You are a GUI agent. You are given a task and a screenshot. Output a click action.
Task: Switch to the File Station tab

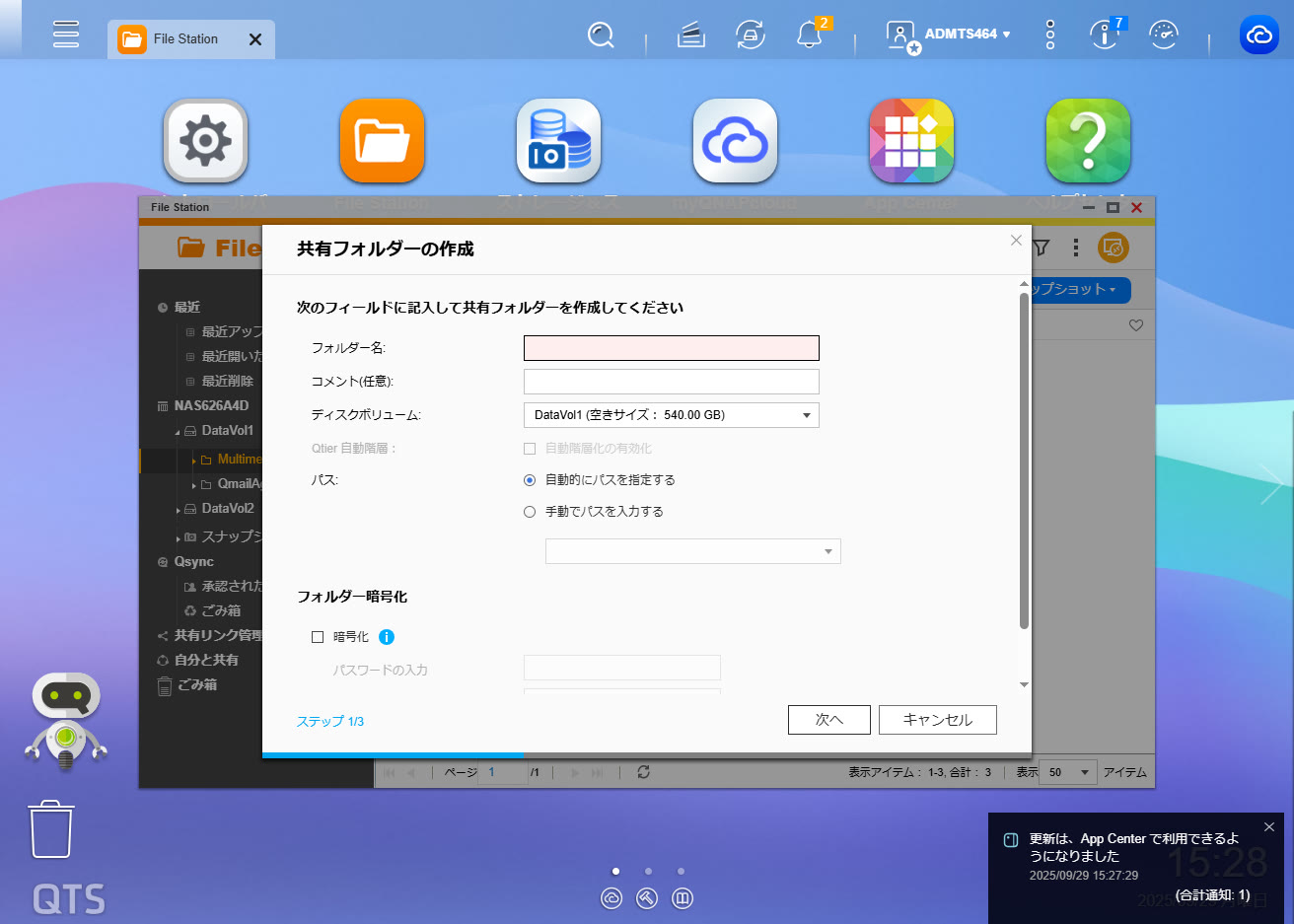pyautogui.click(x=184, y=39)
